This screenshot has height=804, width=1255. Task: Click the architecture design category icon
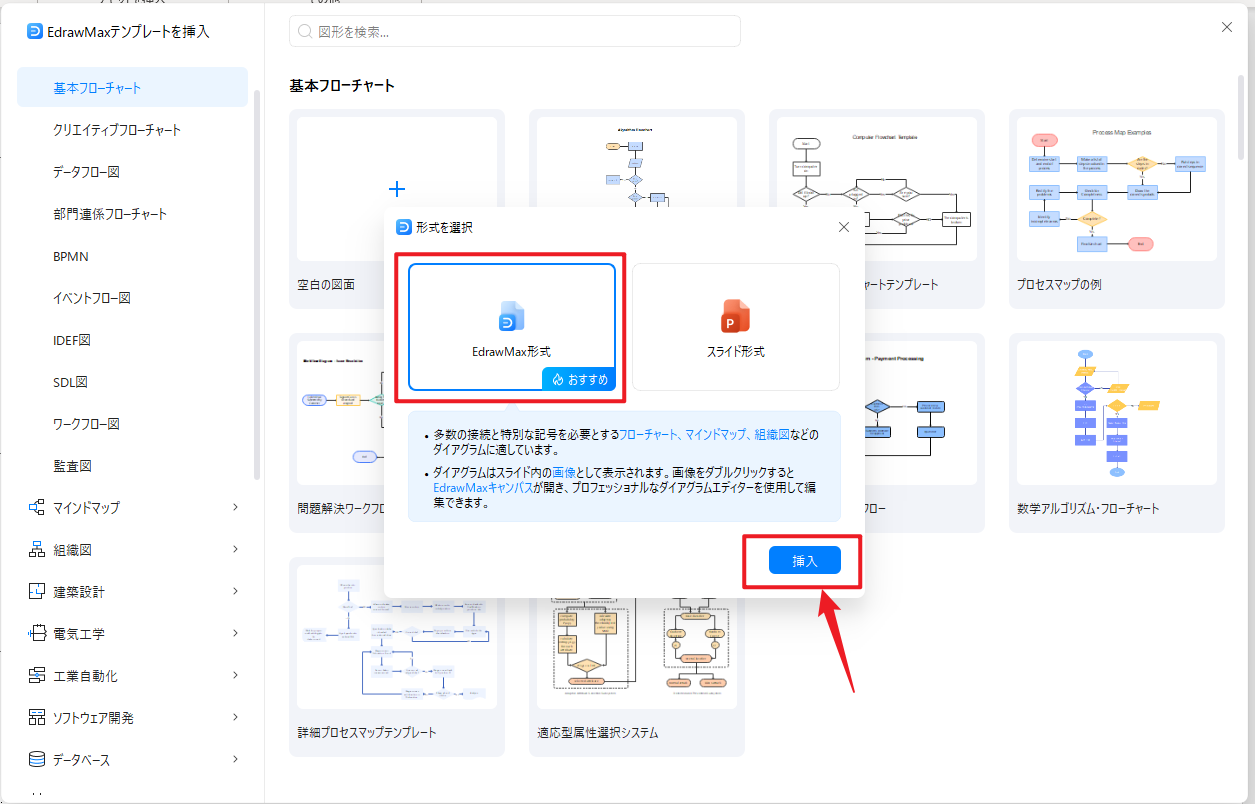coord(37,591)
